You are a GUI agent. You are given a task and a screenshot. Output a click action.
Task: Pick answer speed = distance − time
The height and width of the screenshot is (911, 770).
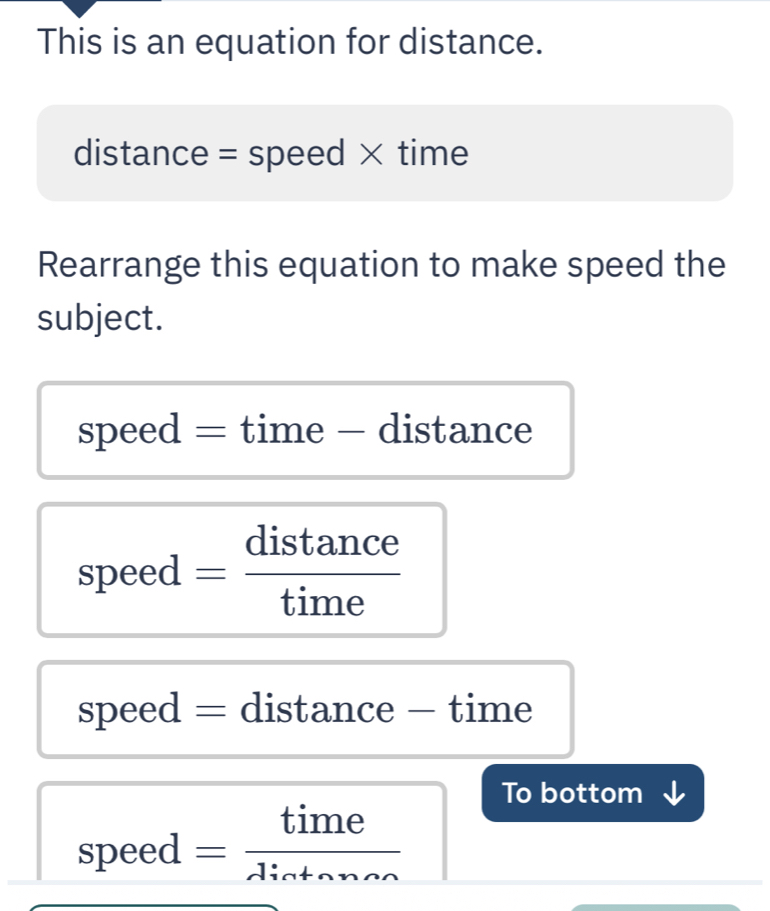coord(305,710)
